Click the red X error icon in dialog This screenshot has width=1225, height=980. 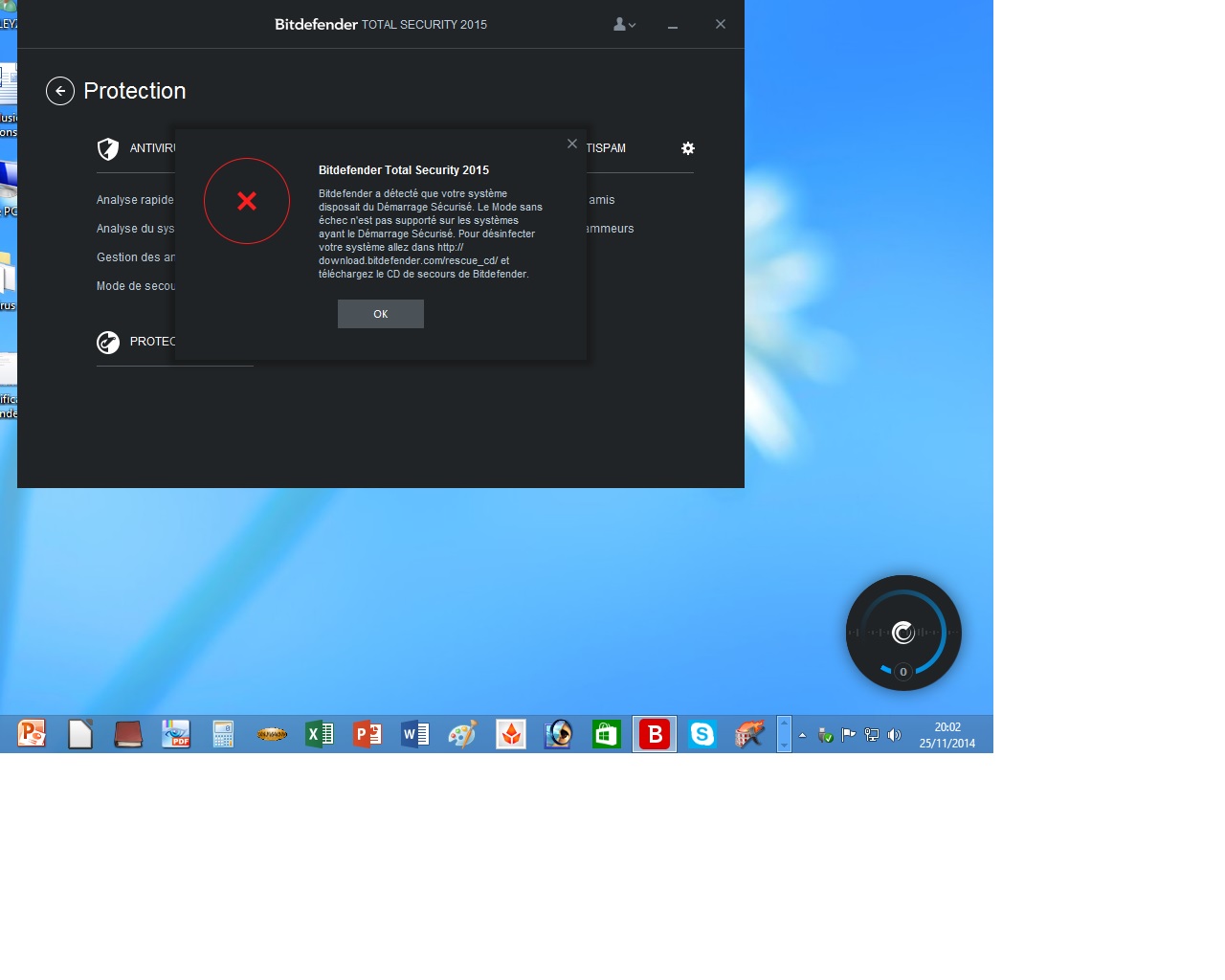coord(247,201)
